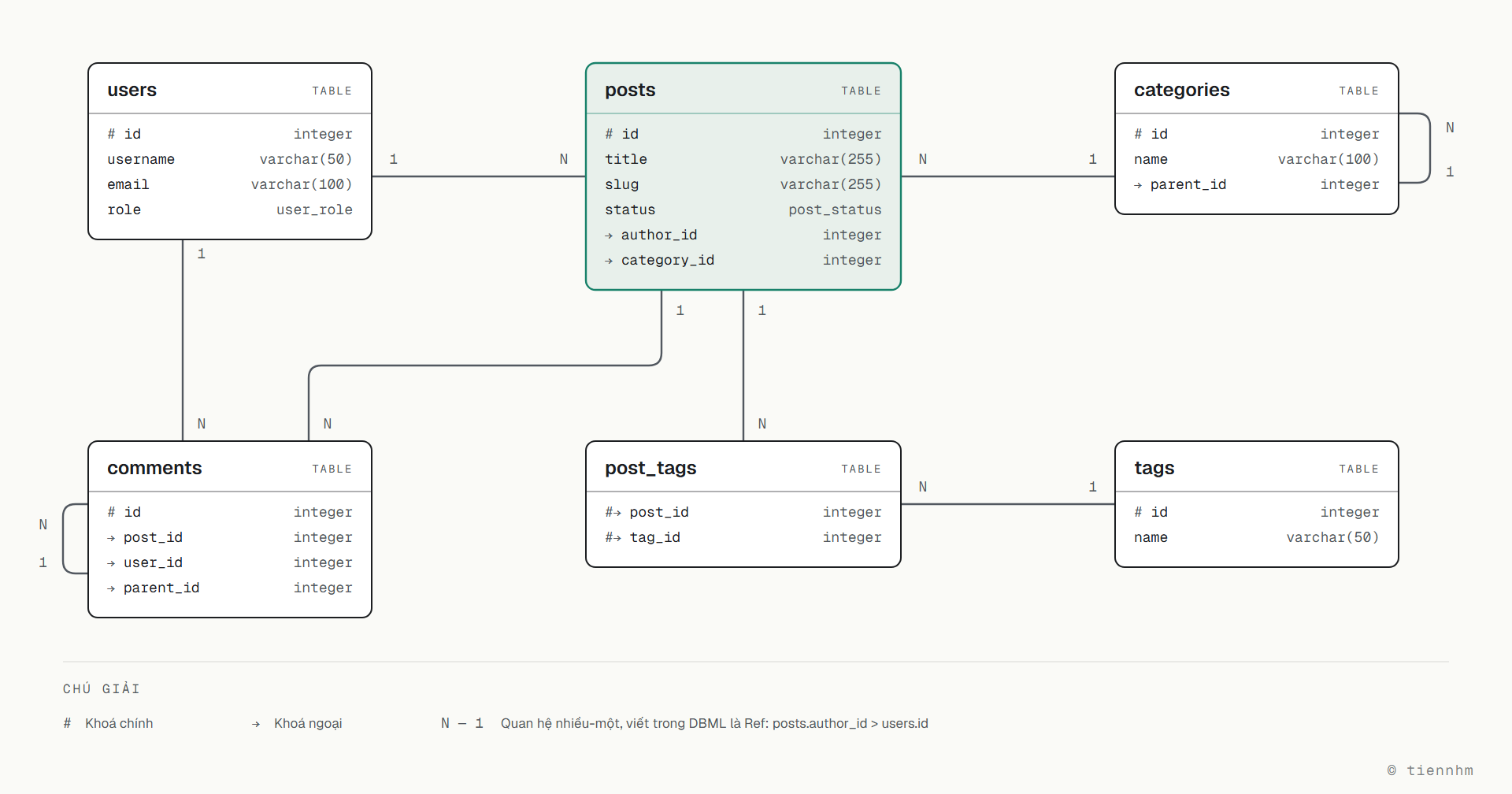Click the post_id column in post_tags
Screen dimensions: 1512x794
(x=659, y=512)
